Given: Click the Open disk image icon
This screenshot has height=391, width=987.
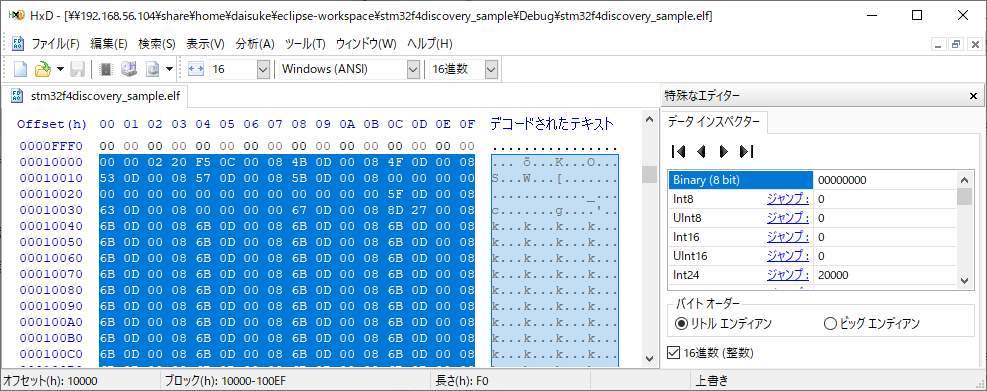Looking at the screenshot, I should coord(152,69).
